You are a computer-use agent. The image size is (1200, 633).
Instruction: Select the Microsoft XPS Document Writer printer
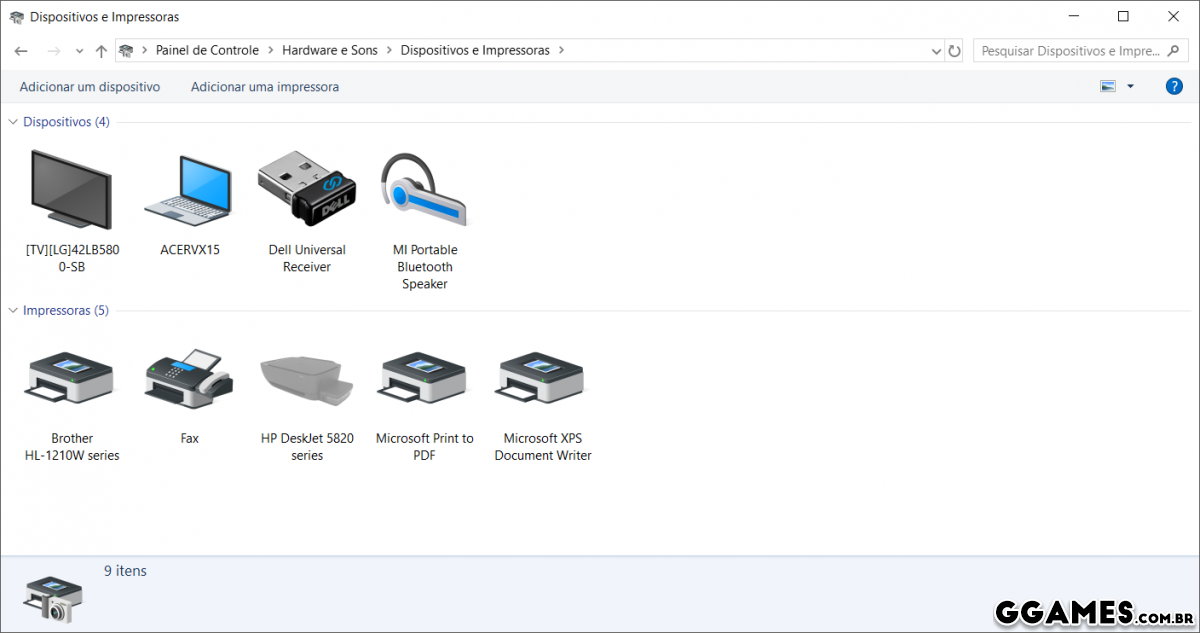tap(543, 380)
